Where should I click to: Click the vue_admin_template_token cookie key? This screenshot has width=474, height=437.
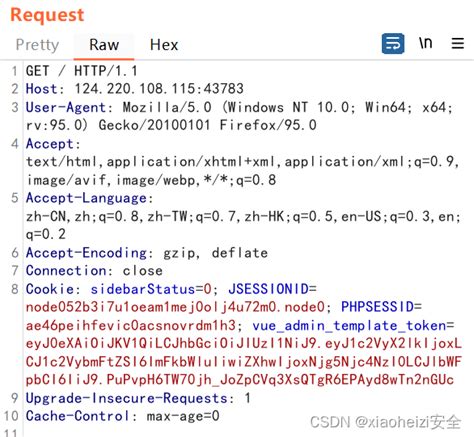click(349, 325)
